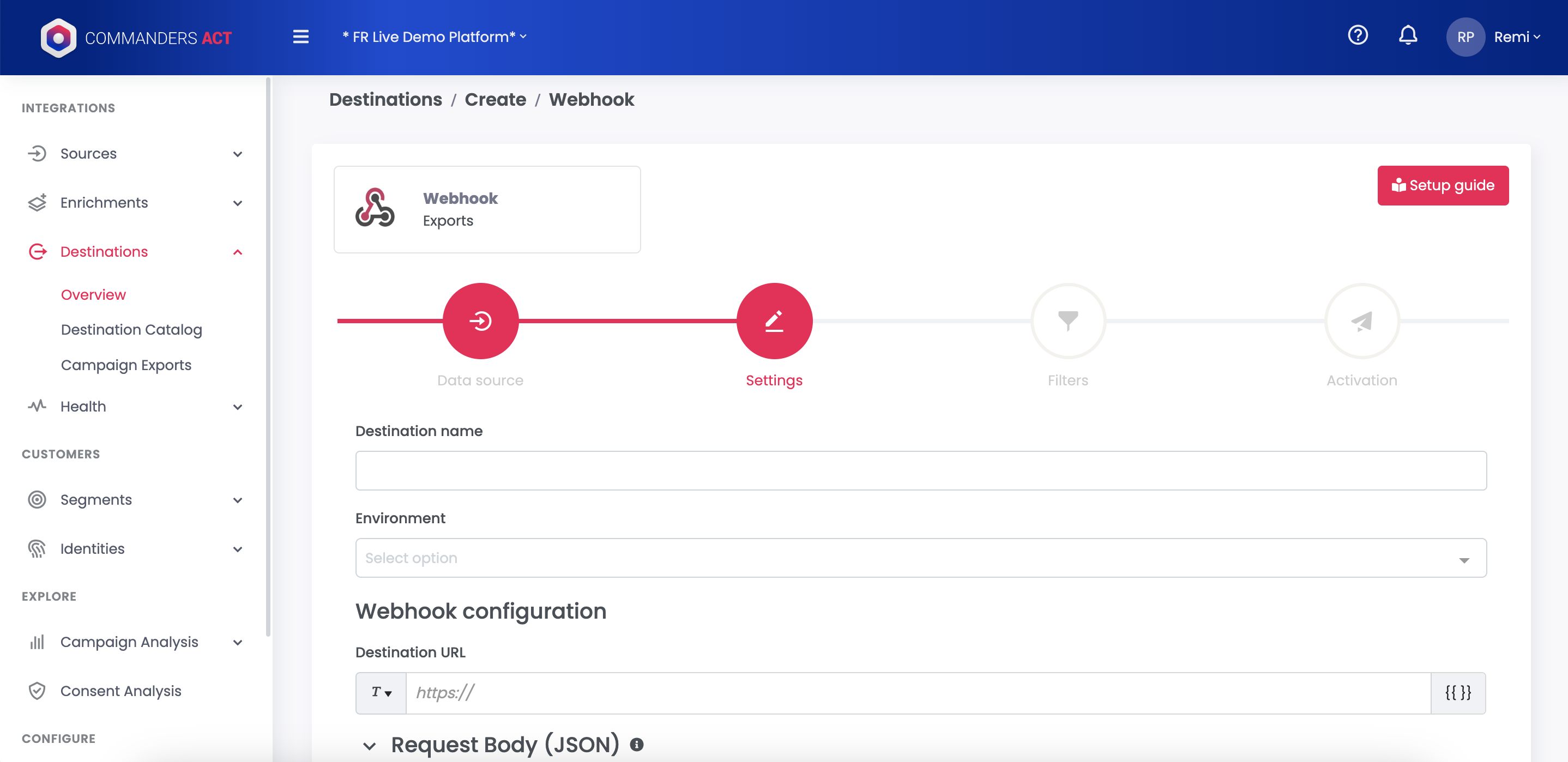This screenshot has height=762, width=1568.
Task: Go to Campaign Exports
Action: 126,365
